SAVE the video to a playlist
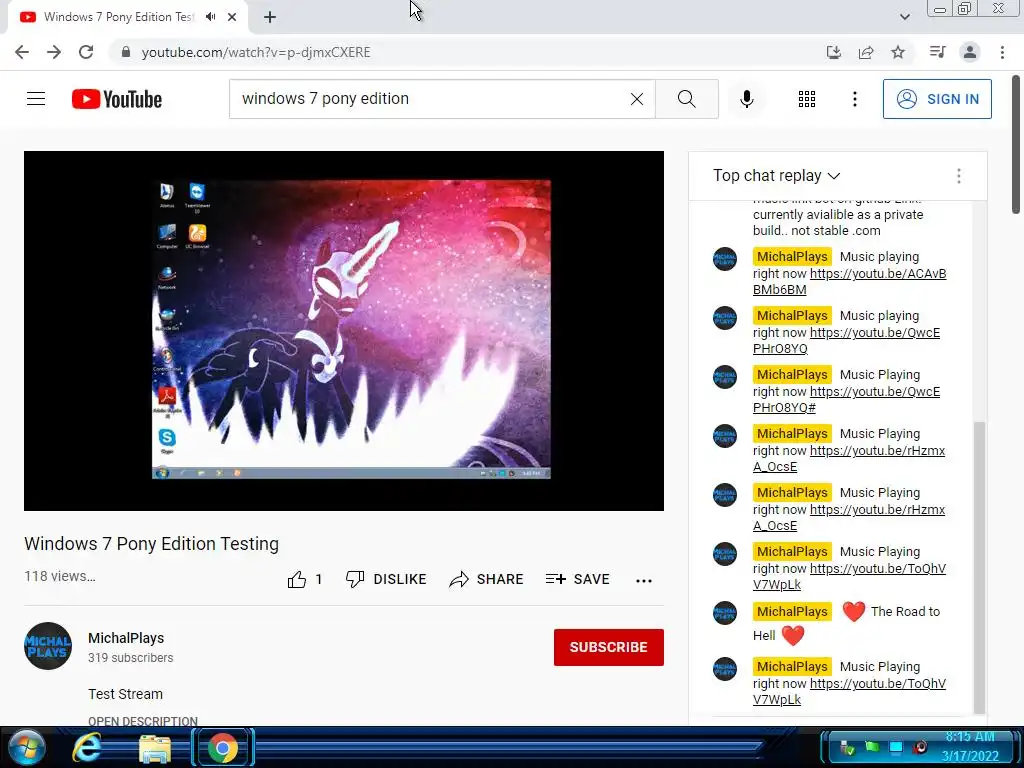The image size is (1024, 768). pyautogui.click(x=578, y=579)
